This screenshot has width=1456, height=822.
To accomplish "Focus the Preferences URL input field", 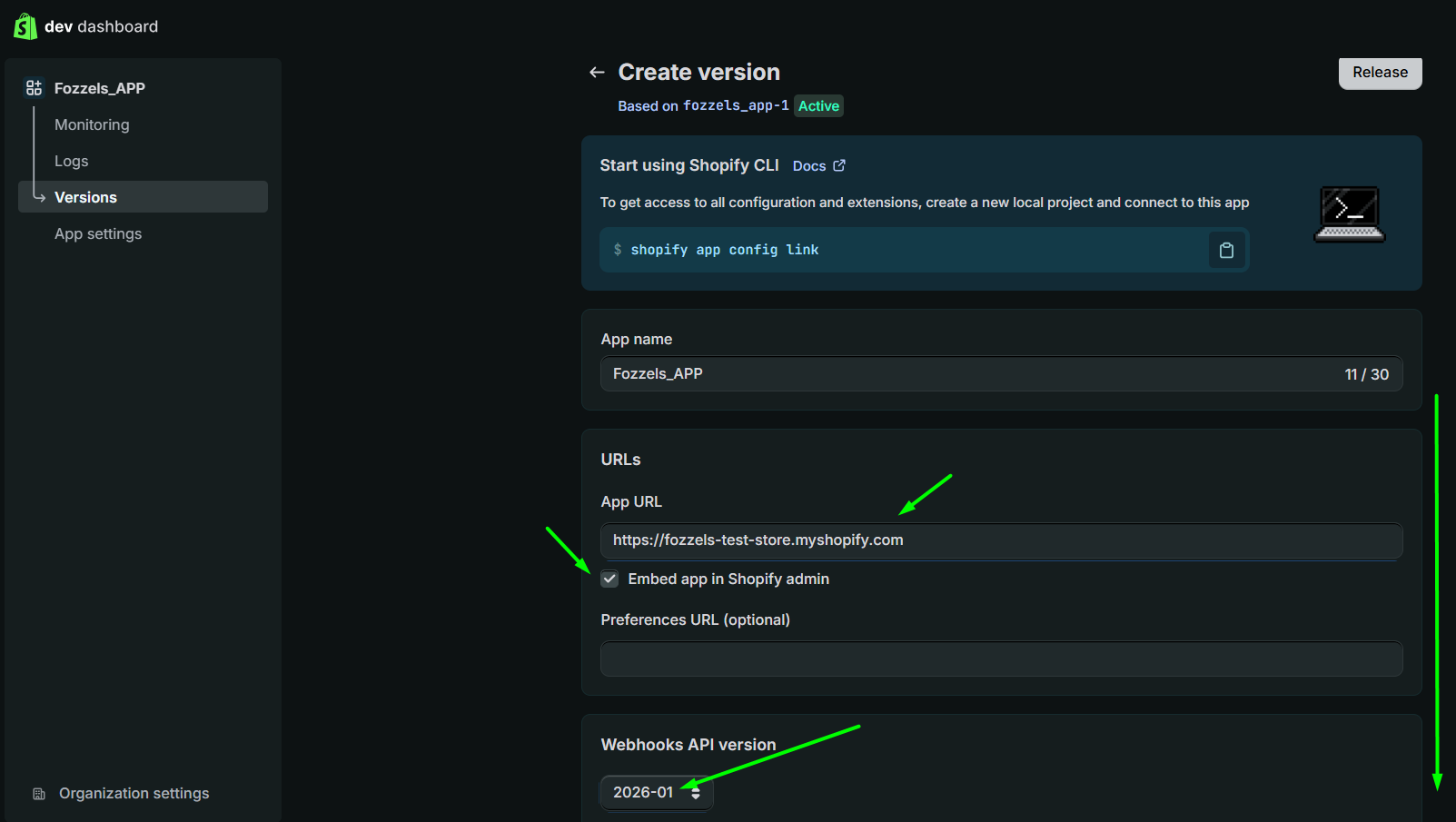I will tap(1001, 659).
